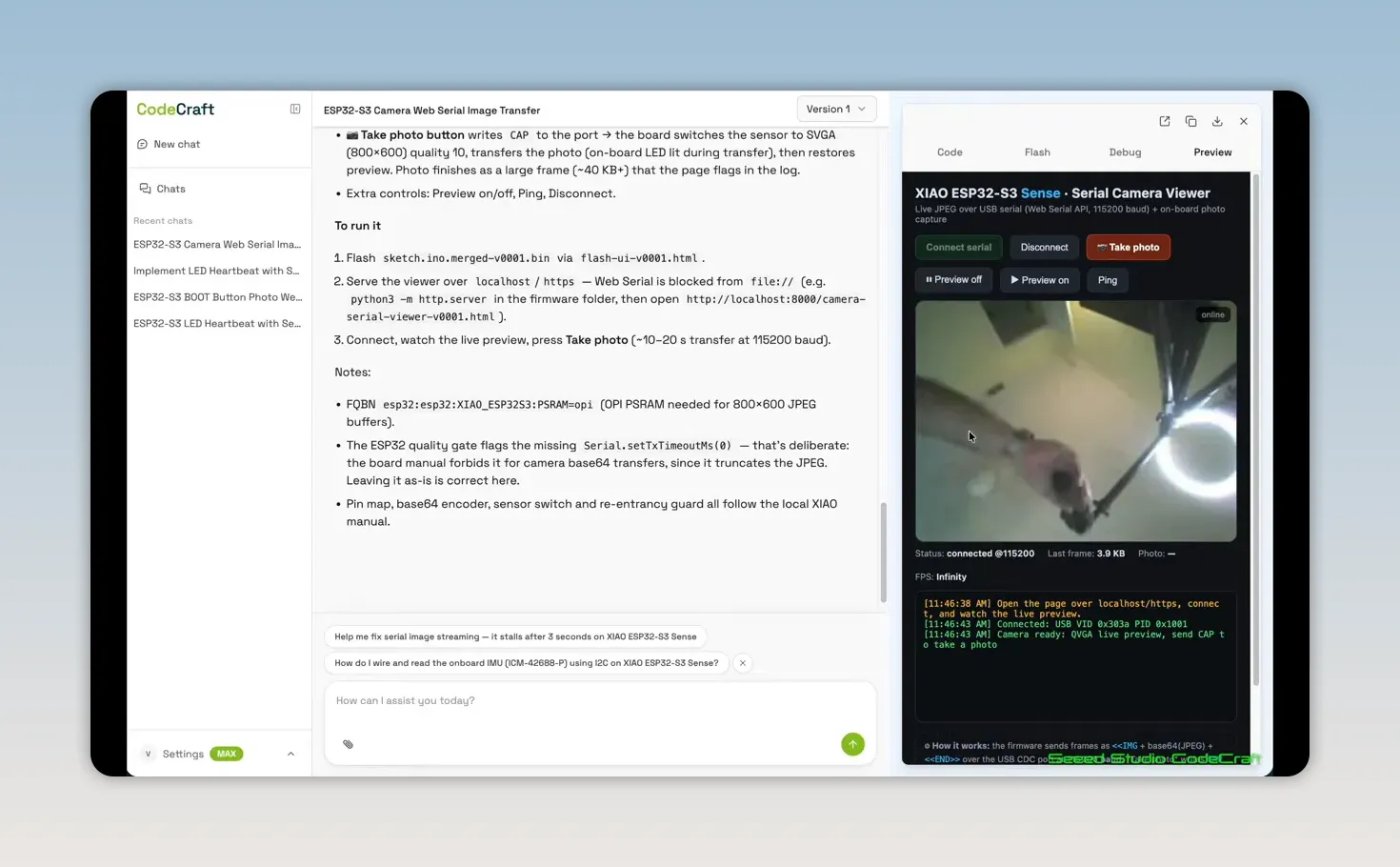Pause the live preview with Preview off
This screenshot has width=1400, height=867.
[953, 280]
